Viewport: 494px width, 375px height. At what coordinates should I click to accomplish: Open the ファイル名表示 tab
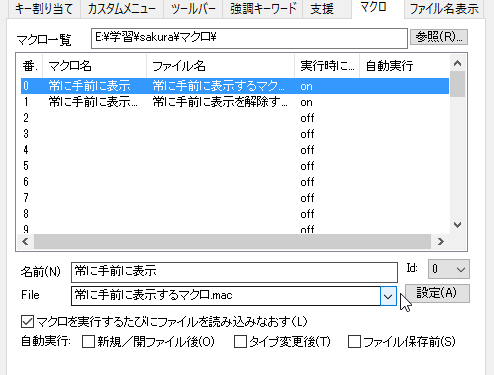pos(444,9)
